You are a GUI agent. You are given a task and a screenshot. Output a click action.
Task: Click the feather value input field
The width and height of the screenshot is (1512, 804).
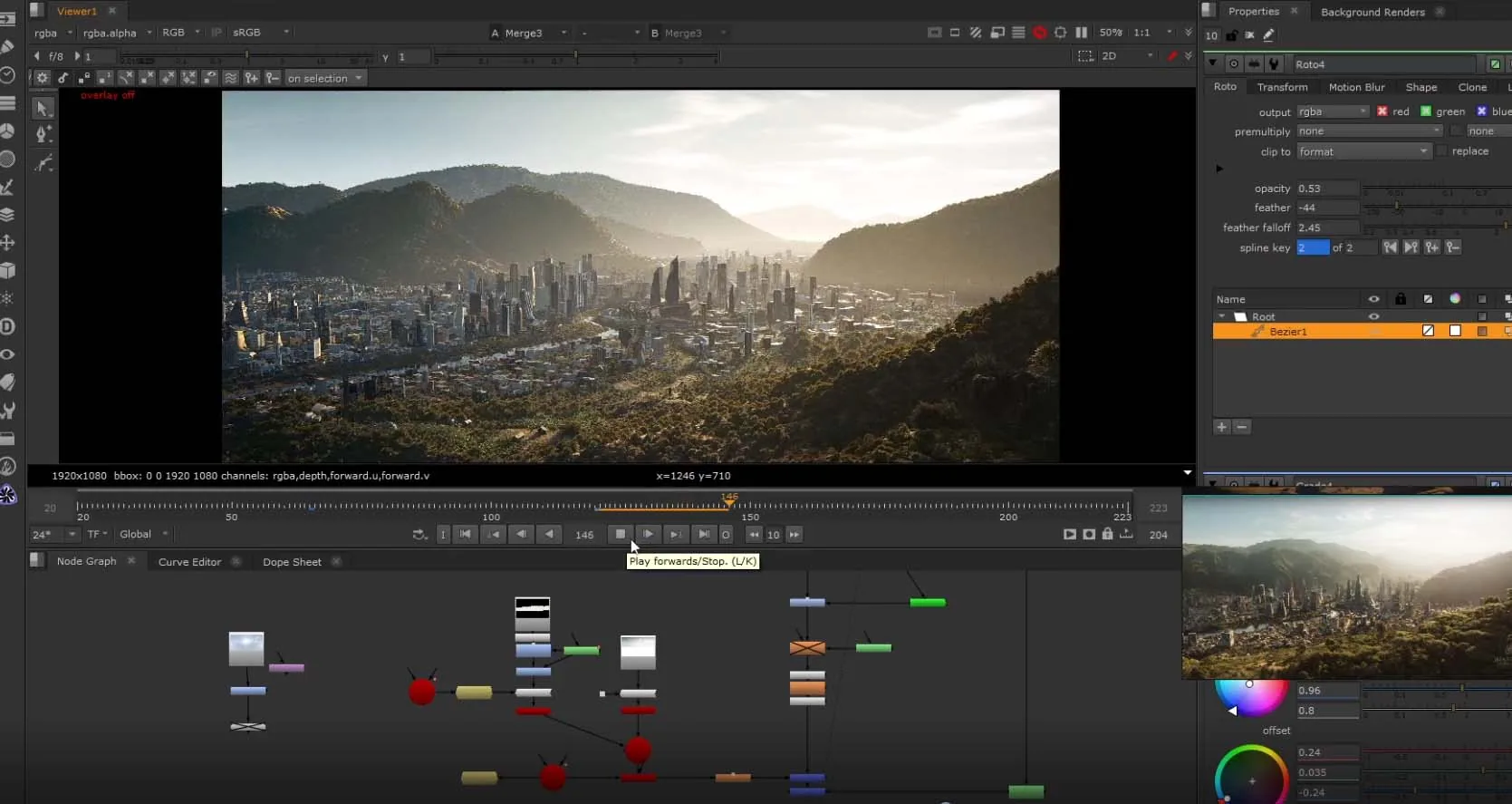[1327, 208]
